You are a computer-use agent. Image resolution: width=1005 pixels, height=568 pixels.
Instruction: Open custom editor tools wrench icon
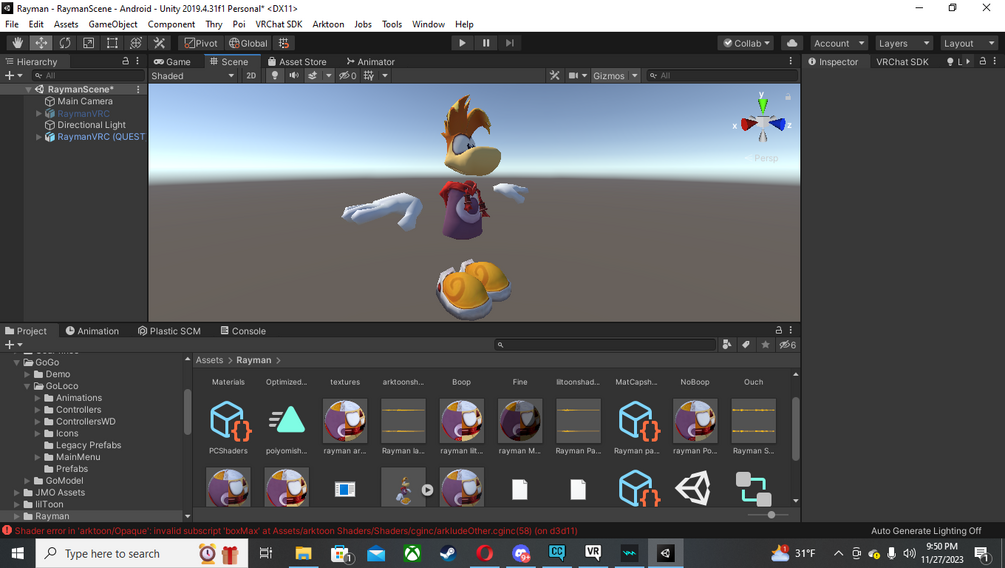(x=160, y=43)
